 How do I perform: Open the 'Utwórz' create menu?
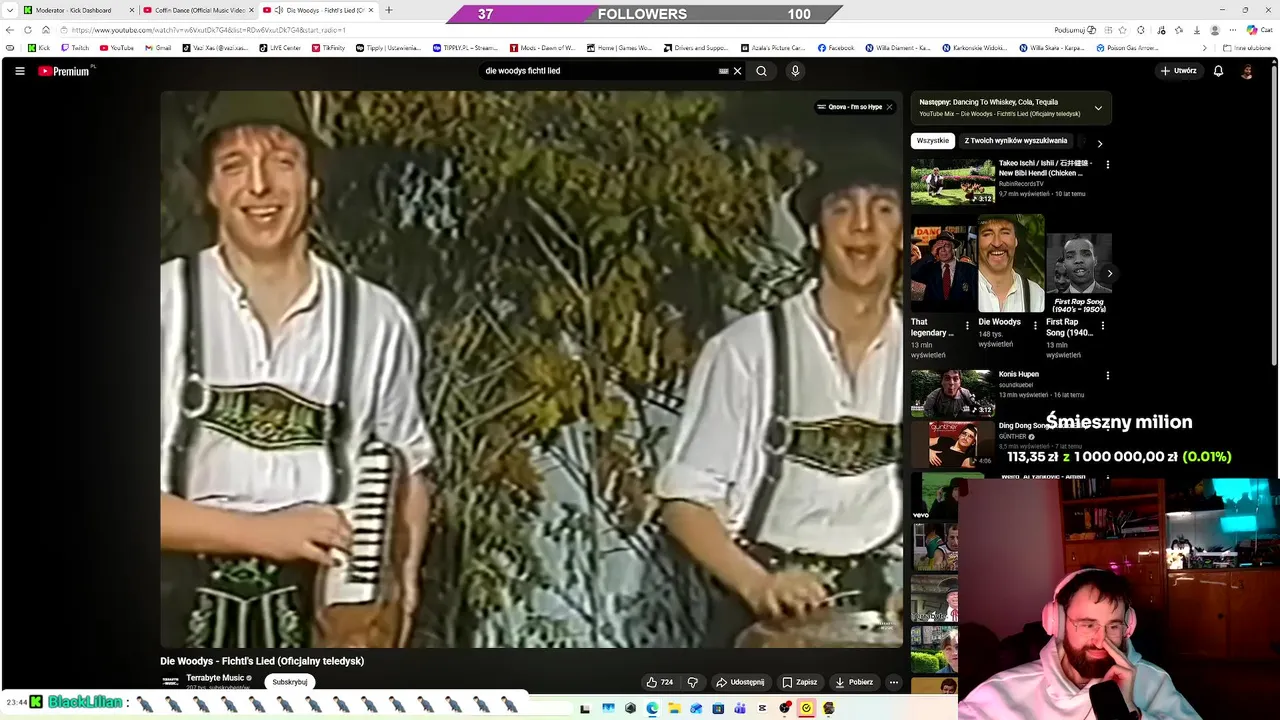click(1178, 71)
